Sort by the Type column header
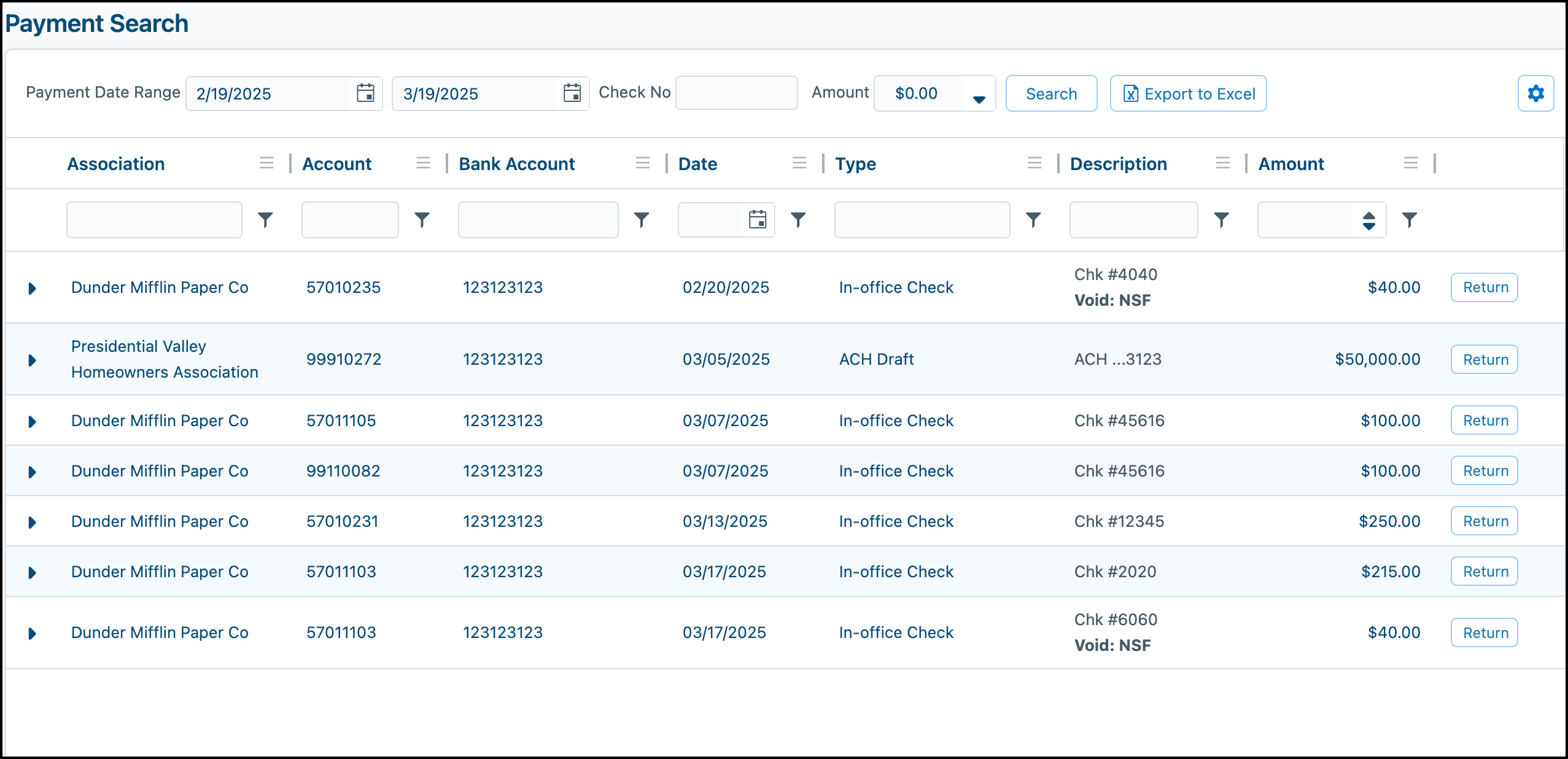 click(855, 164)
